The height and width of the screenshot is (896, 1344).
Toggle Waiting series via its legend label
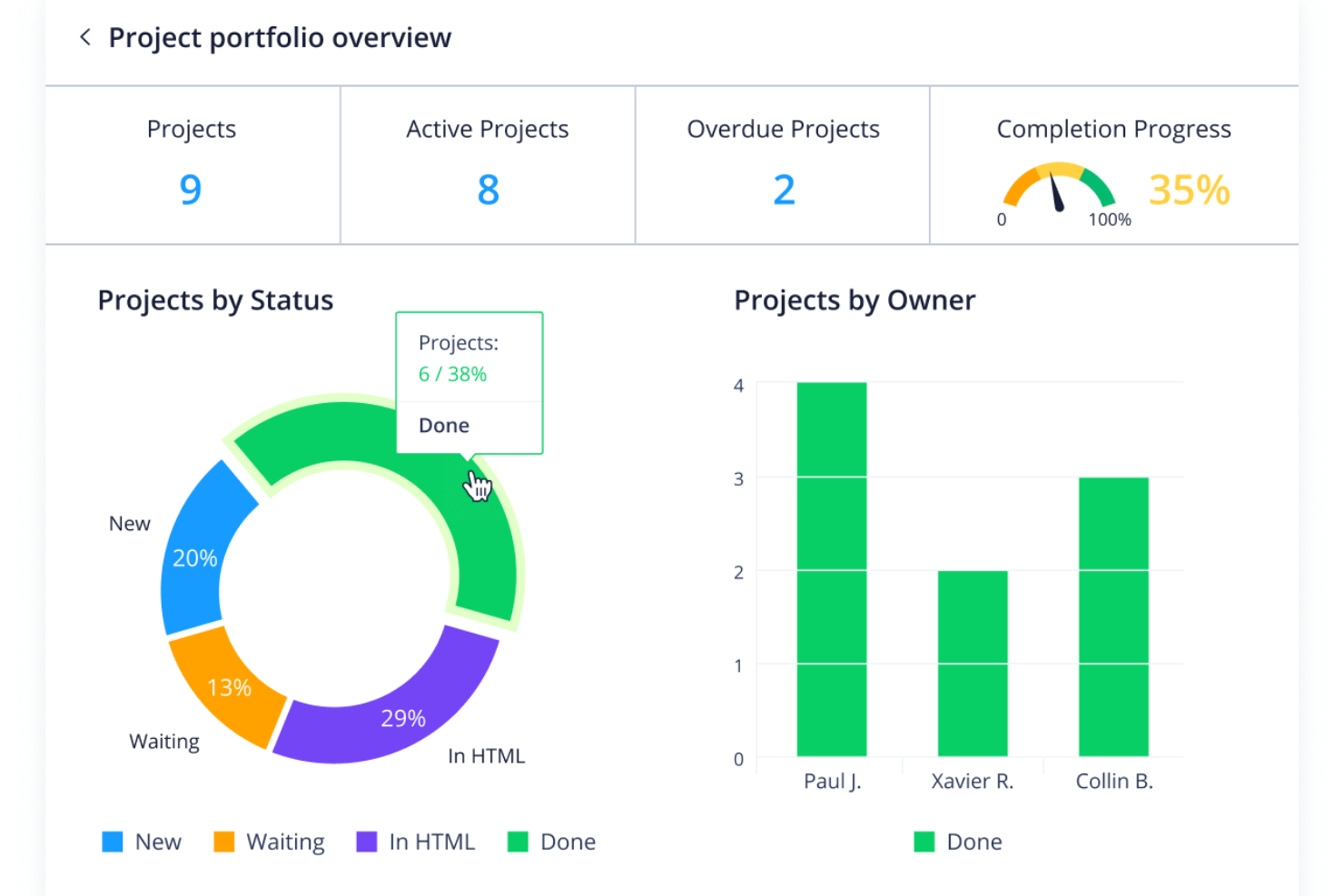285,842
